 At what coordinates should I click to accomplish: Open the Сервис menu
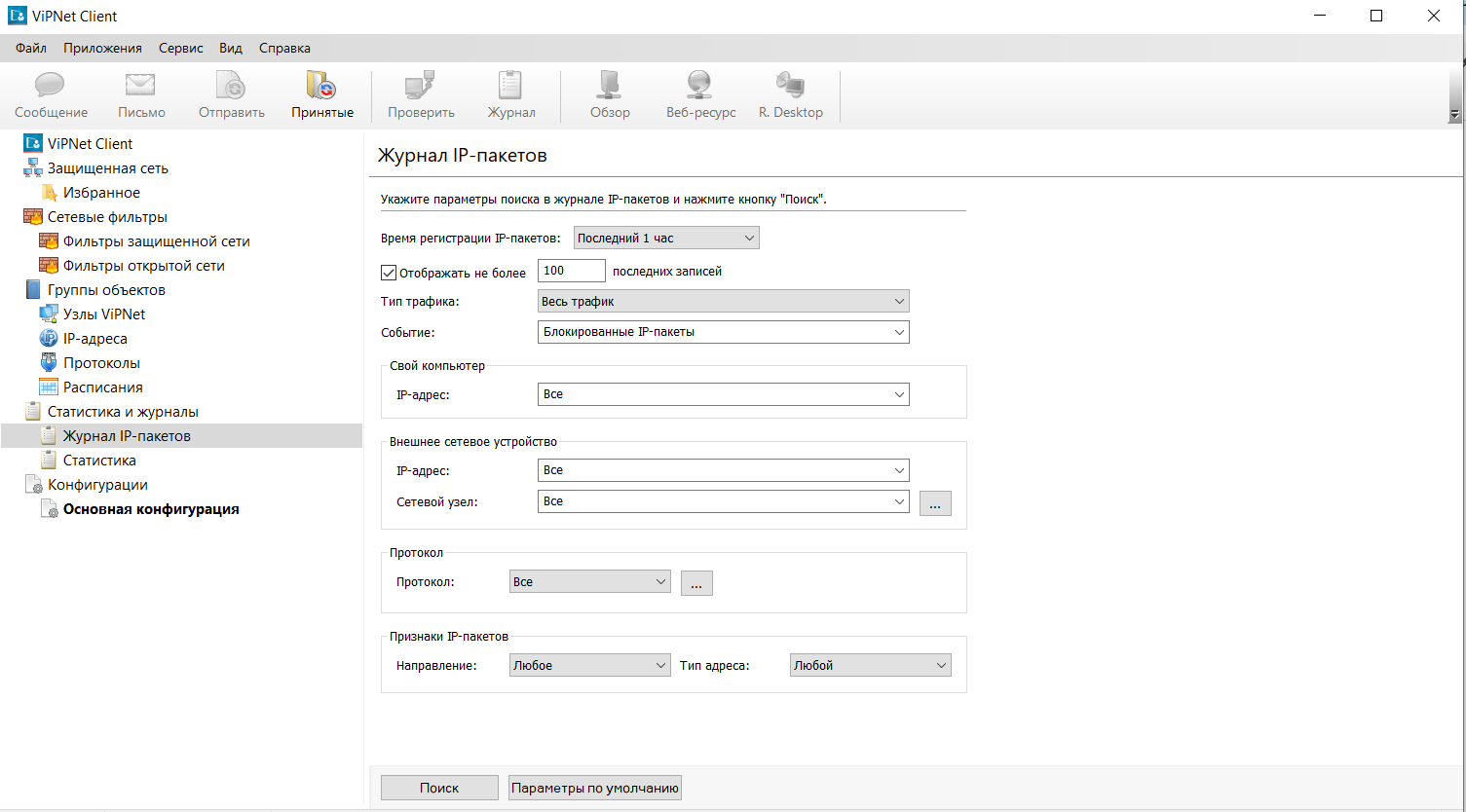[x=180, y=48]
